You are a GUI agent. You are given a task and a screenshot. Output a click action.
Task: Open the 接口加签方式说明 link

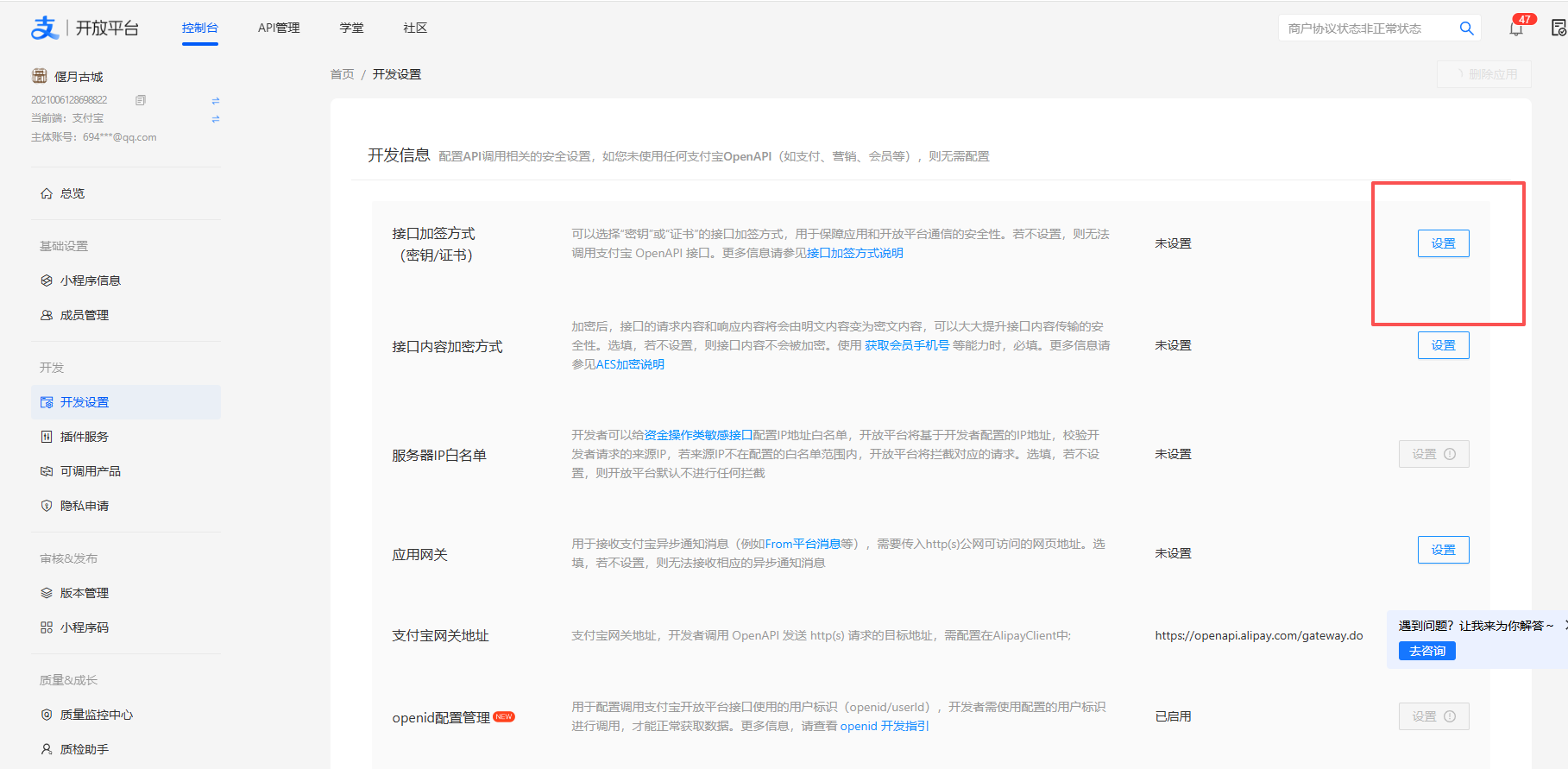tap(854, 253)
